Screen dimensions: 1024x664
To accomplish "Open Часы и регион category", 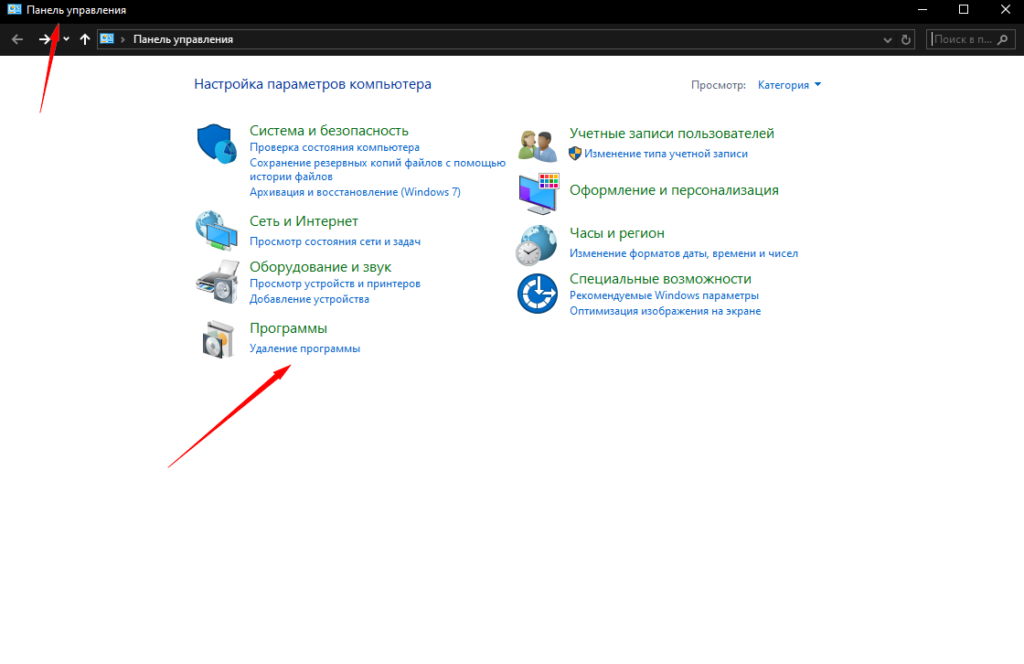I will point(617,233).
